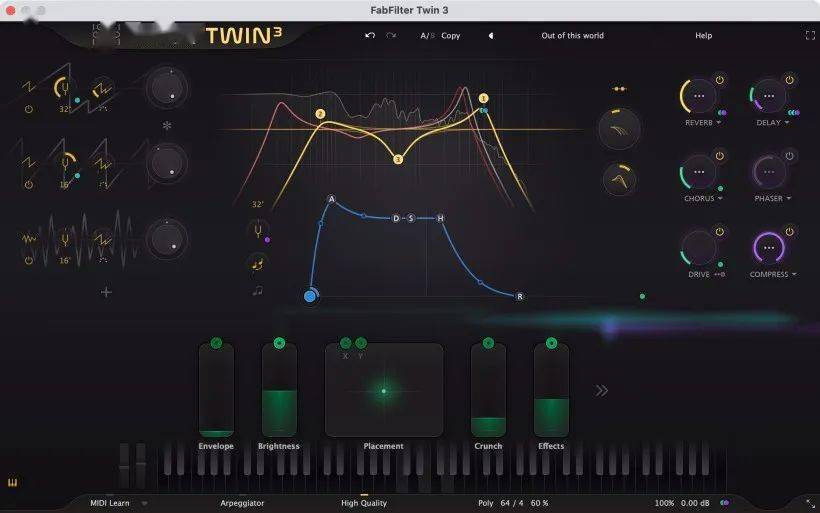This screenshot has height=513, width=820.
Task: Toggle oscillator 1 power button
Action: tap(29, 109)
